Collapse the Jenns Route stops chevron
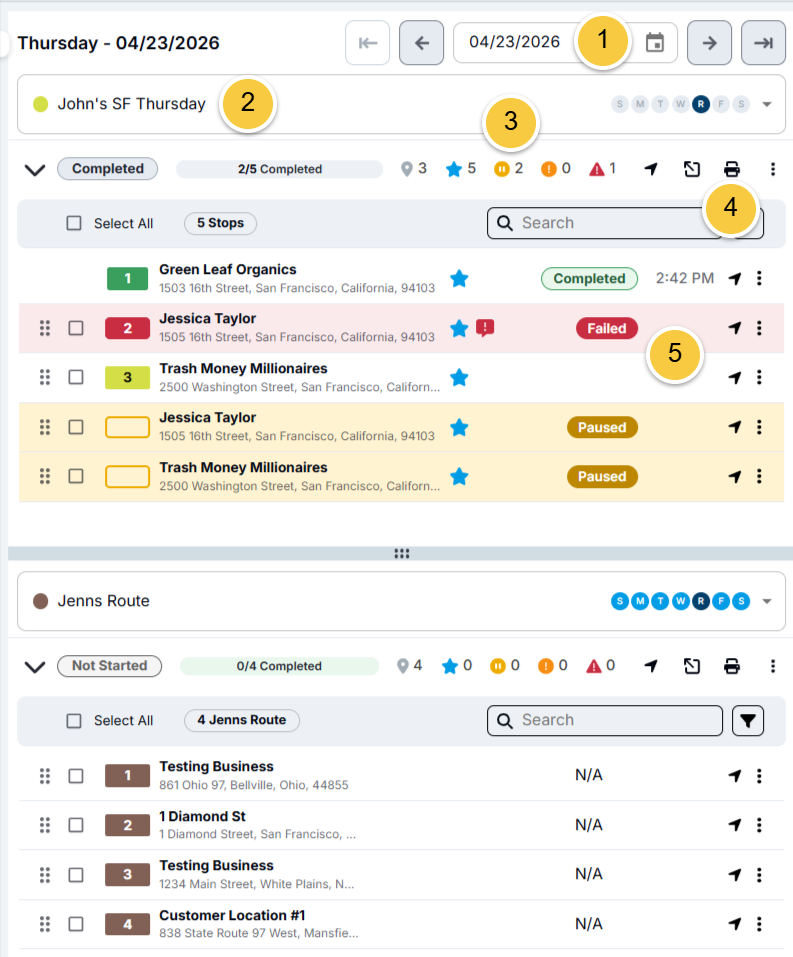Image resolution: width=793 pixels, height=957 pixels. coord(35,666)
